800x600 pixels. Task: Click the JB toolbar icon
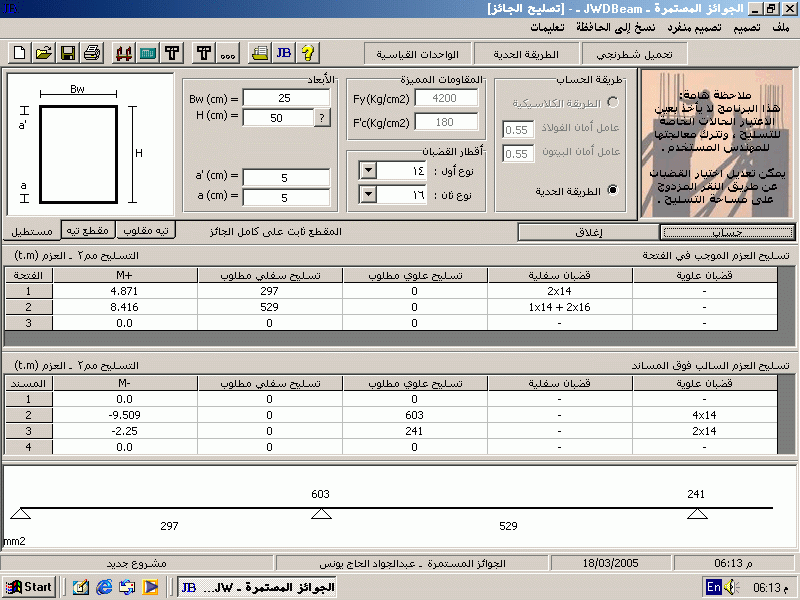pos(283,52)
